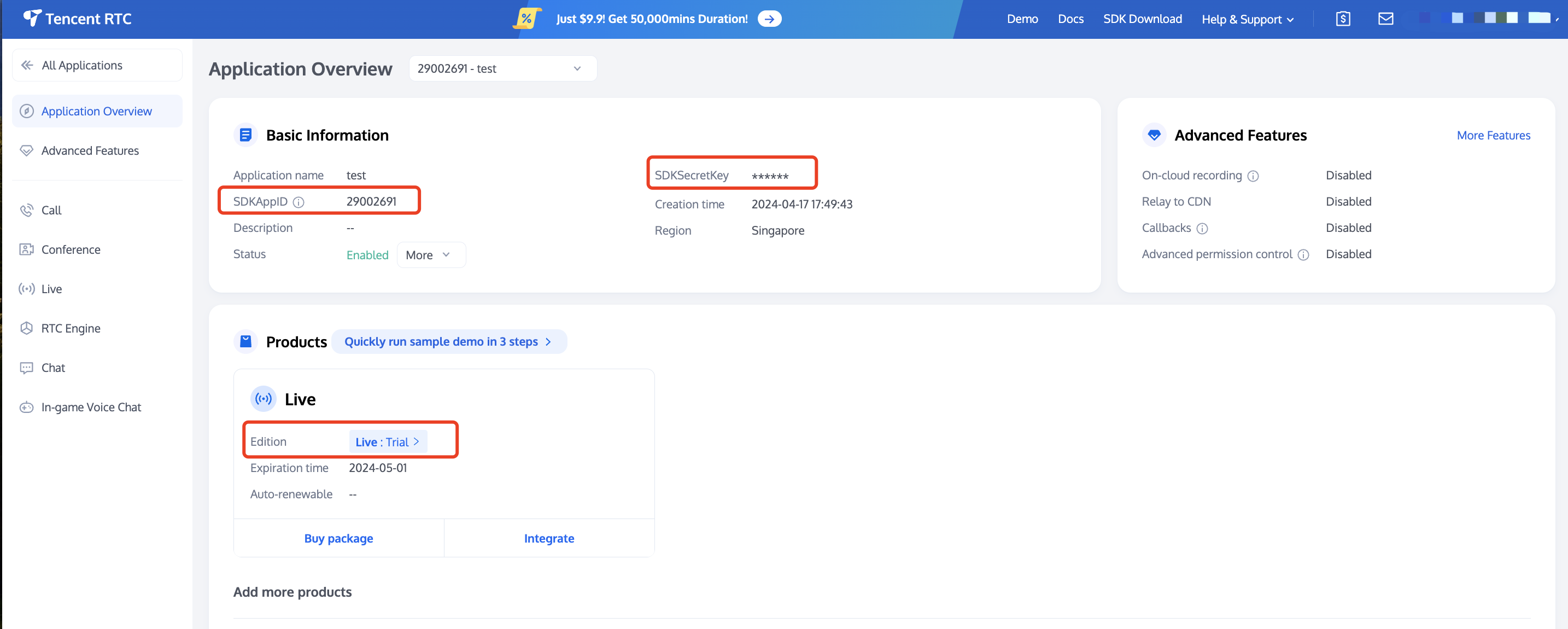Open the application selector dropdown
1568x629 pixels.
click(x=502, y=68)
